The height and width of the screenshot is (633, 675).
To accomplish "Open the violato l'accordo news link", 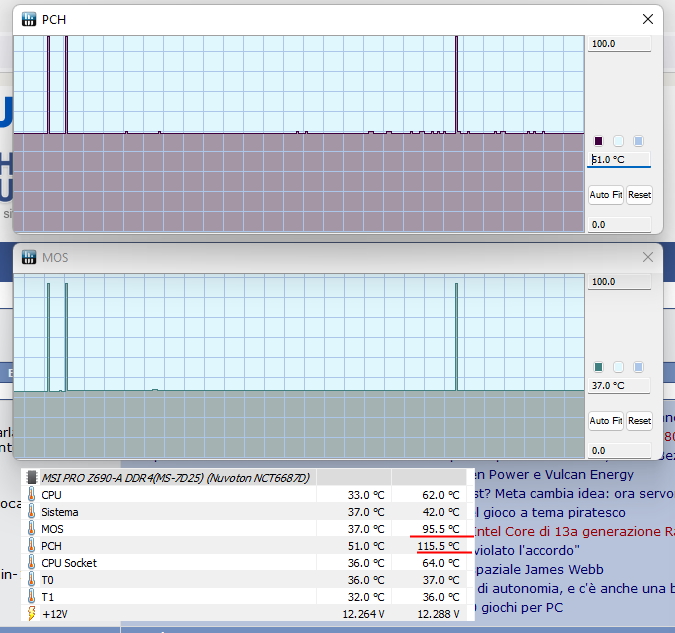I will coord(527,550).
